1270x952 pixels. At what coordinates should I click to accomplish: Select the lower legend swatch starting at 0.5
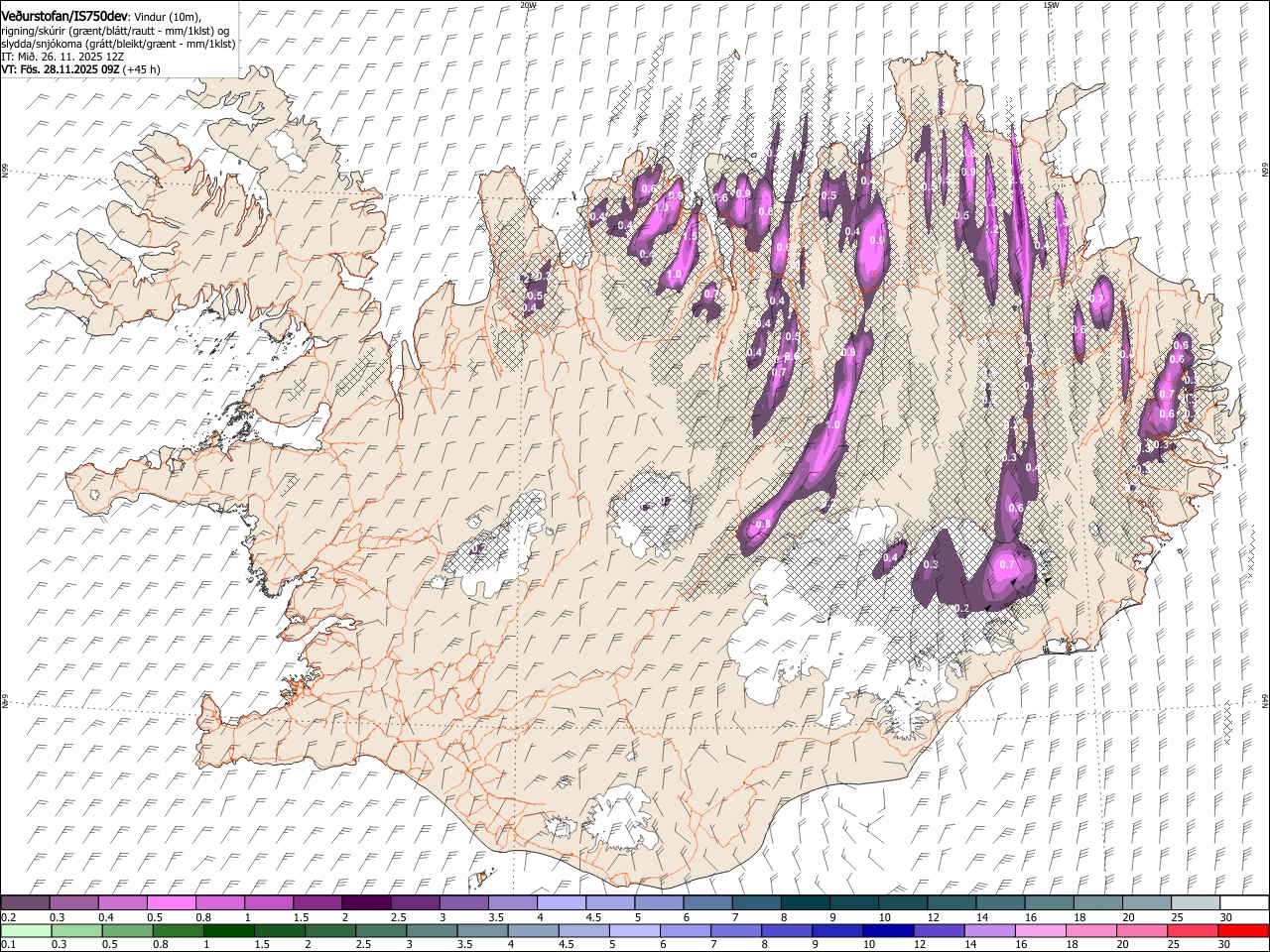(x=127, y=930)
